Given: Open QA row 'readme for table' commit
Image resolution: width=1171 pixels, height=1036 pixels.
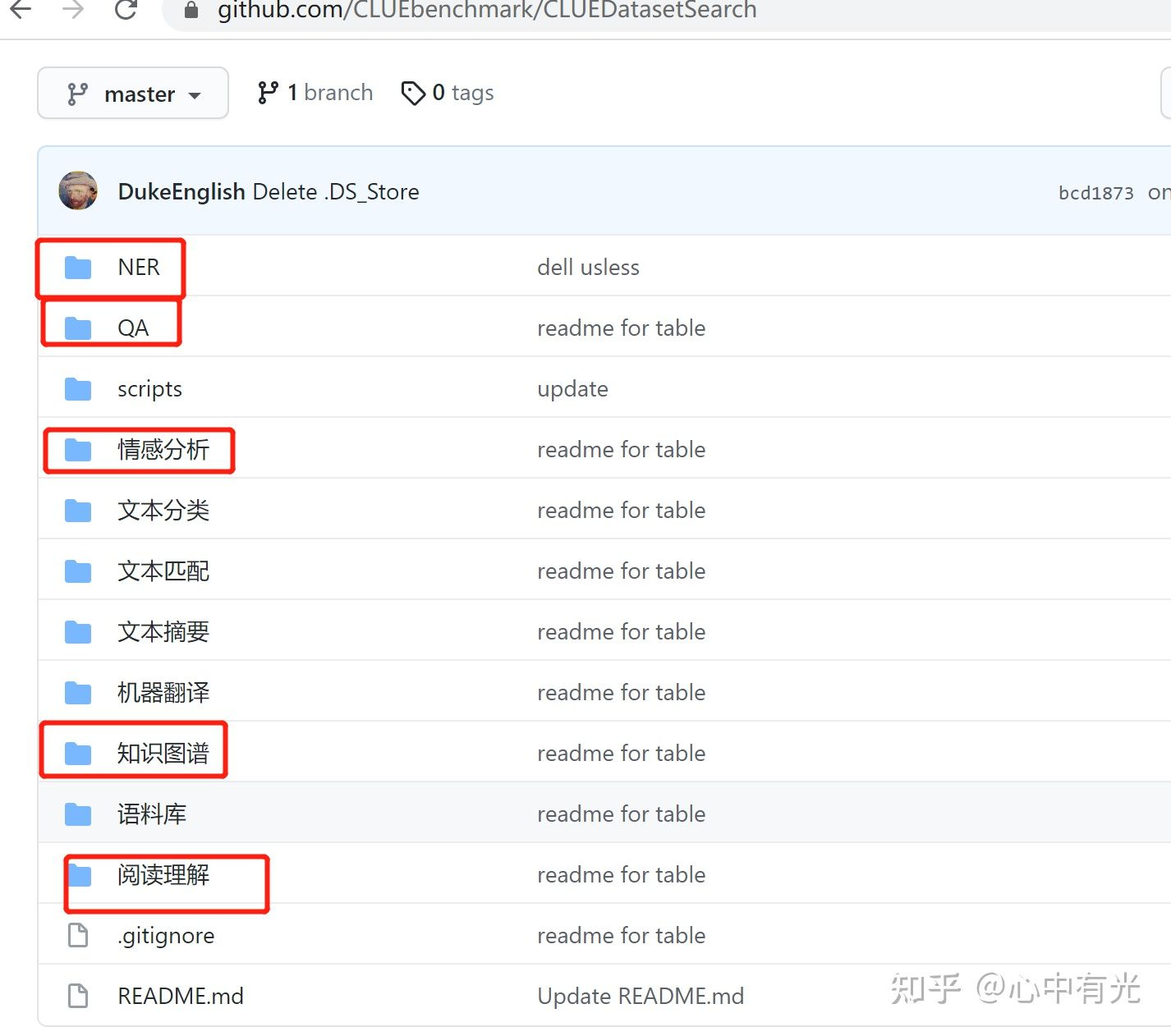Looking at the screenshot, I should click(621, 328).
